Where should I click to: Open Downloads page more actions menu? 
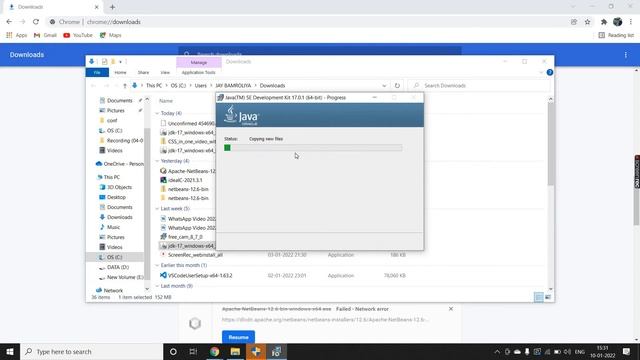click(626, 55)
